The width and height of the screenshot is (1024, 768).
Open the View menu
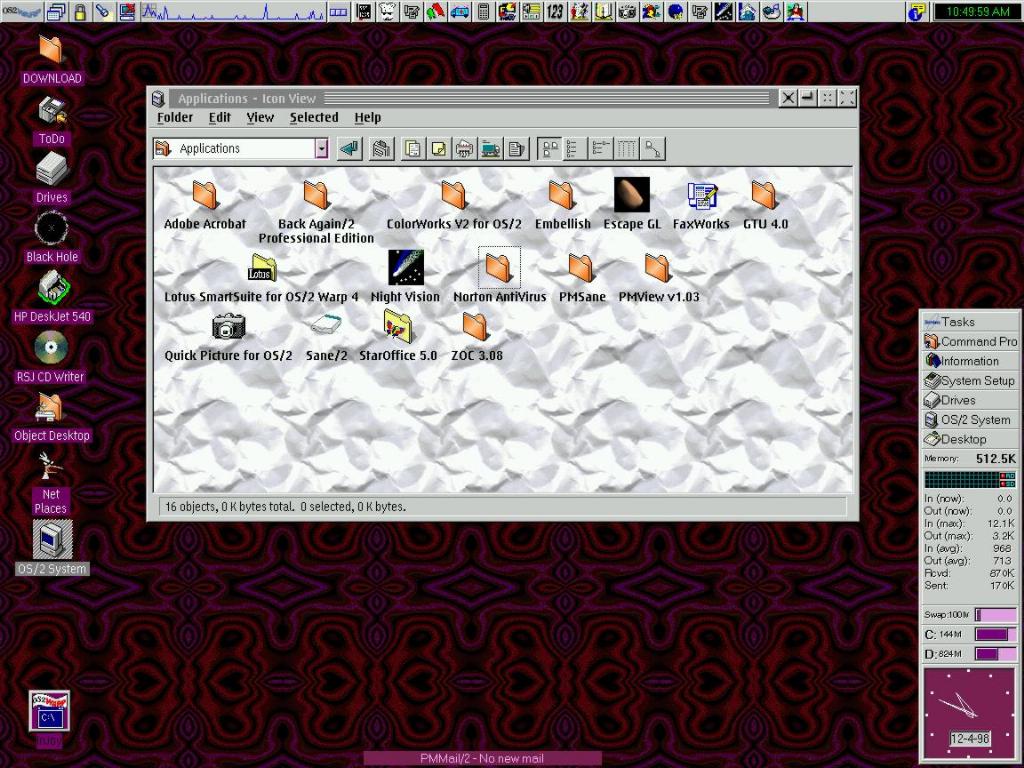point(260,118)
